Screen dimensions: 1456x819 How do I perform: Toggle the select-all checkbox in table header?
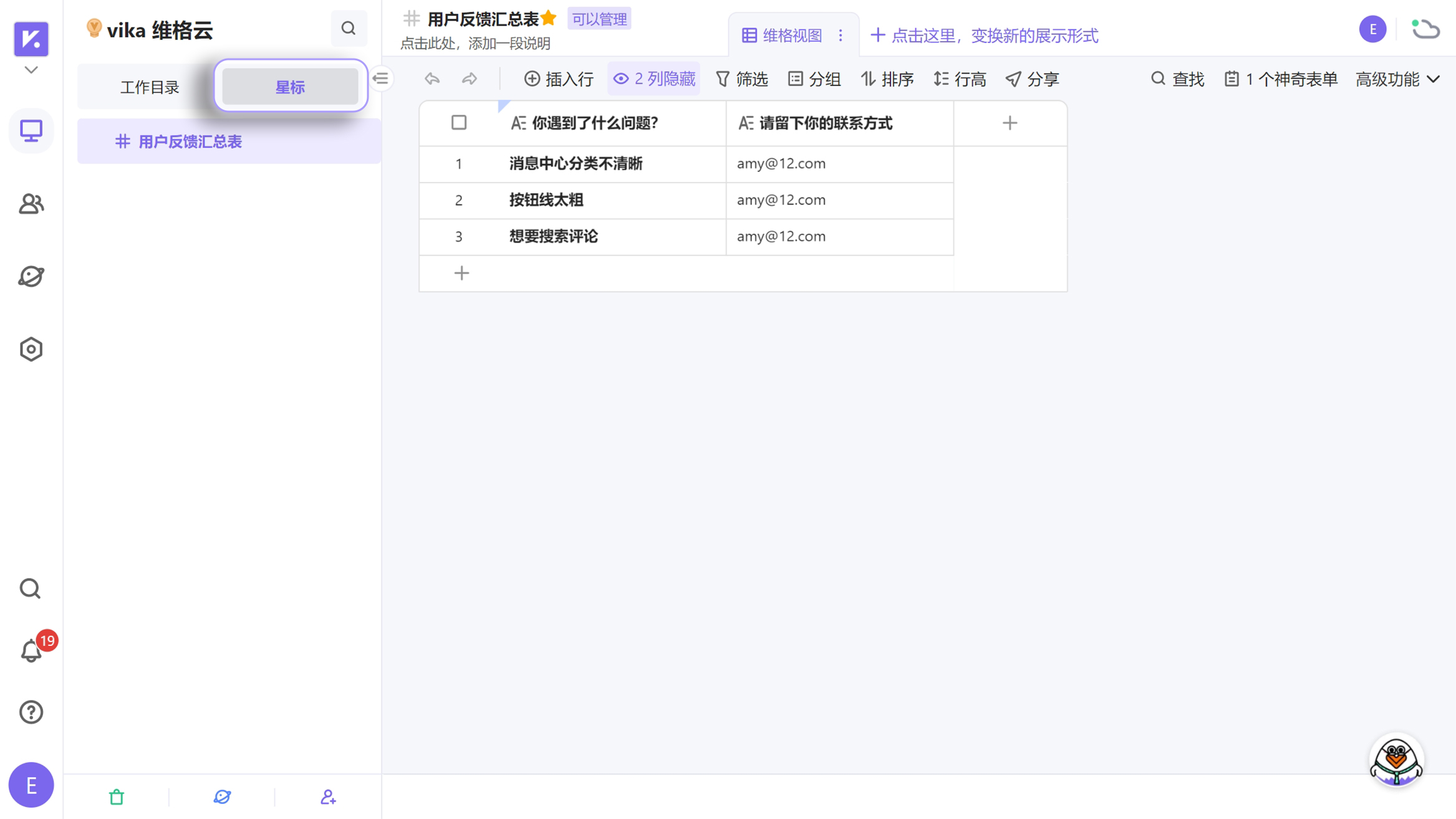point(459,123)
